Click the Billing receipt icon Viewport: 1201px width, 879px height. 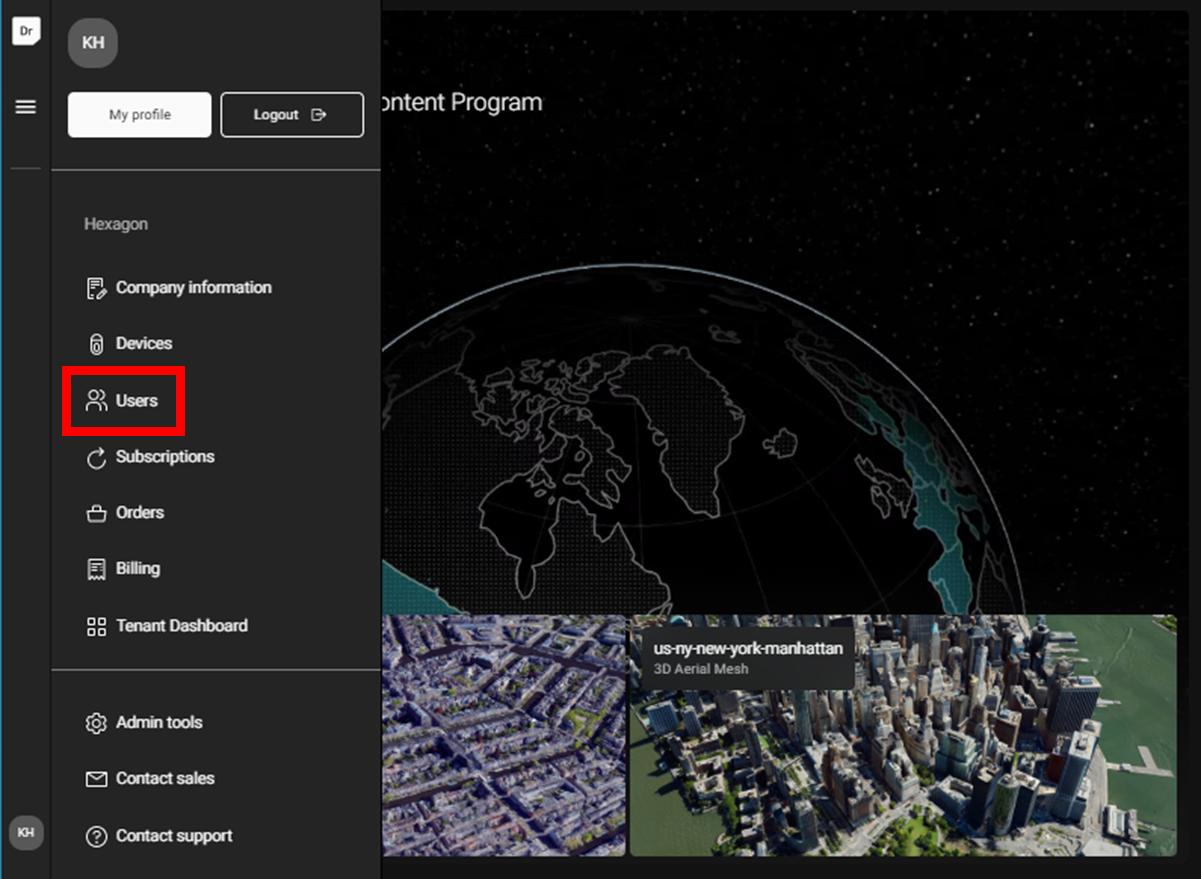coord(96,569)
